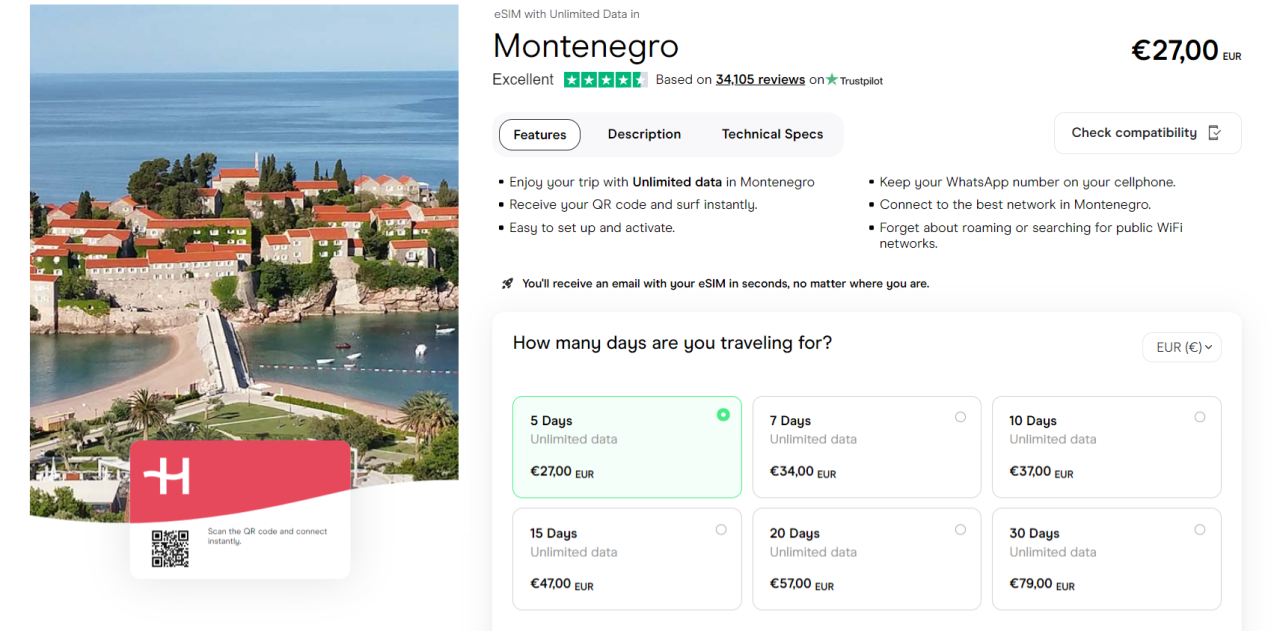1280x631 pixels.
Task: Select the 5 Days radio button
Action: 723,415
